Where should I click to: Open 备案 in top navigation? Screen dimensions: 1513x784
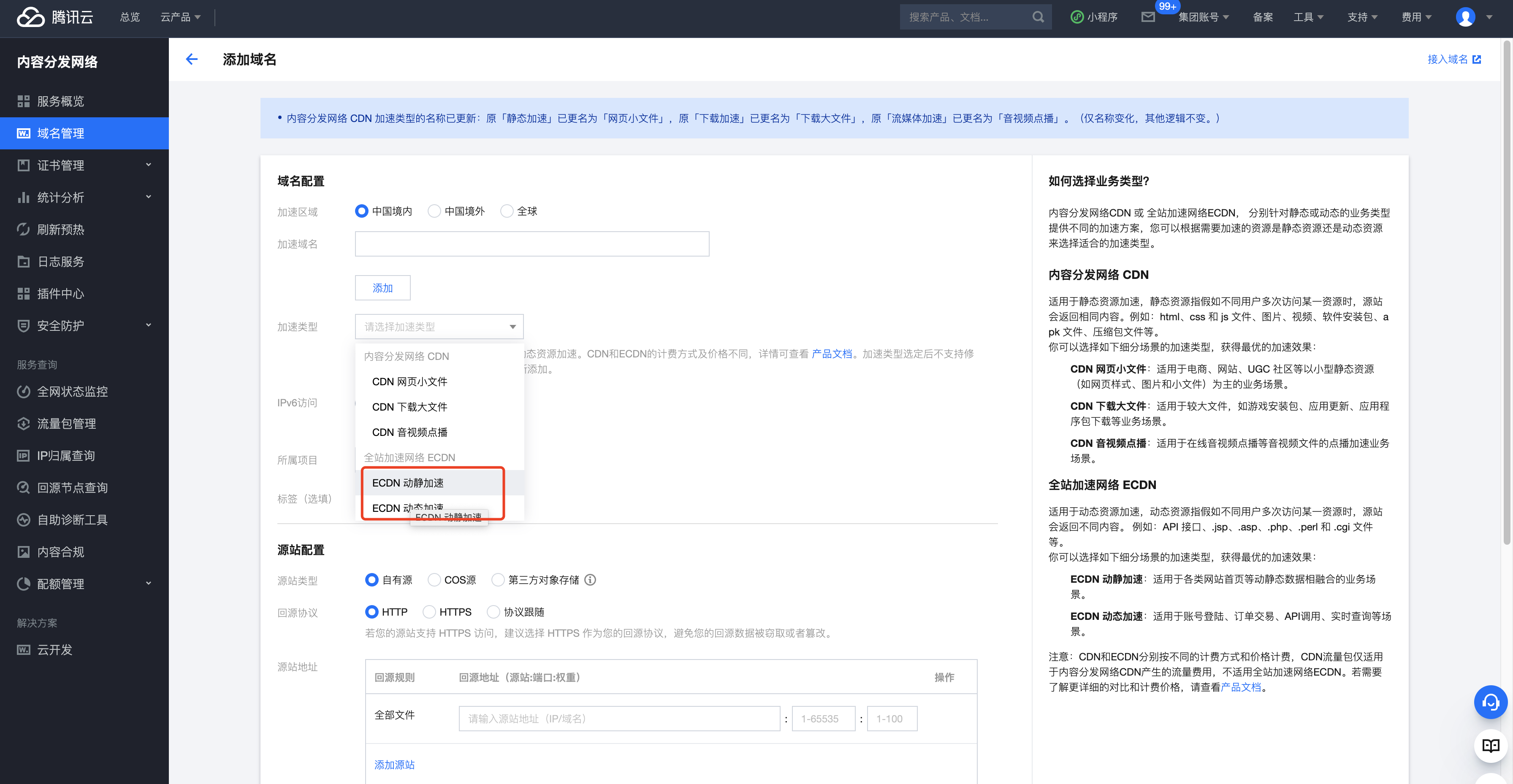[x=1263, y=17]
